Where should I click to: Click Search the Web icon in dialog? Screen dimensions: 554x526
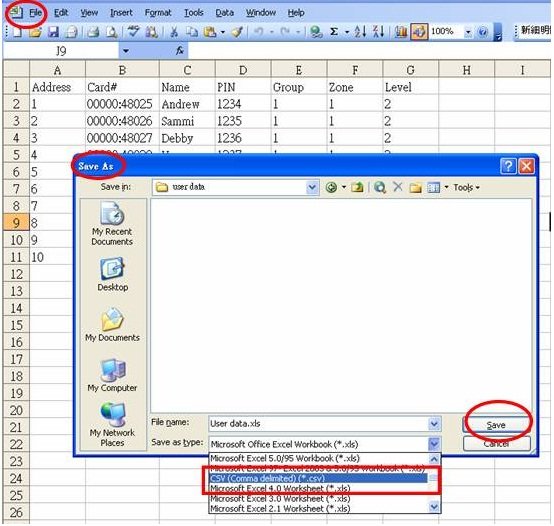click(380, 187)
